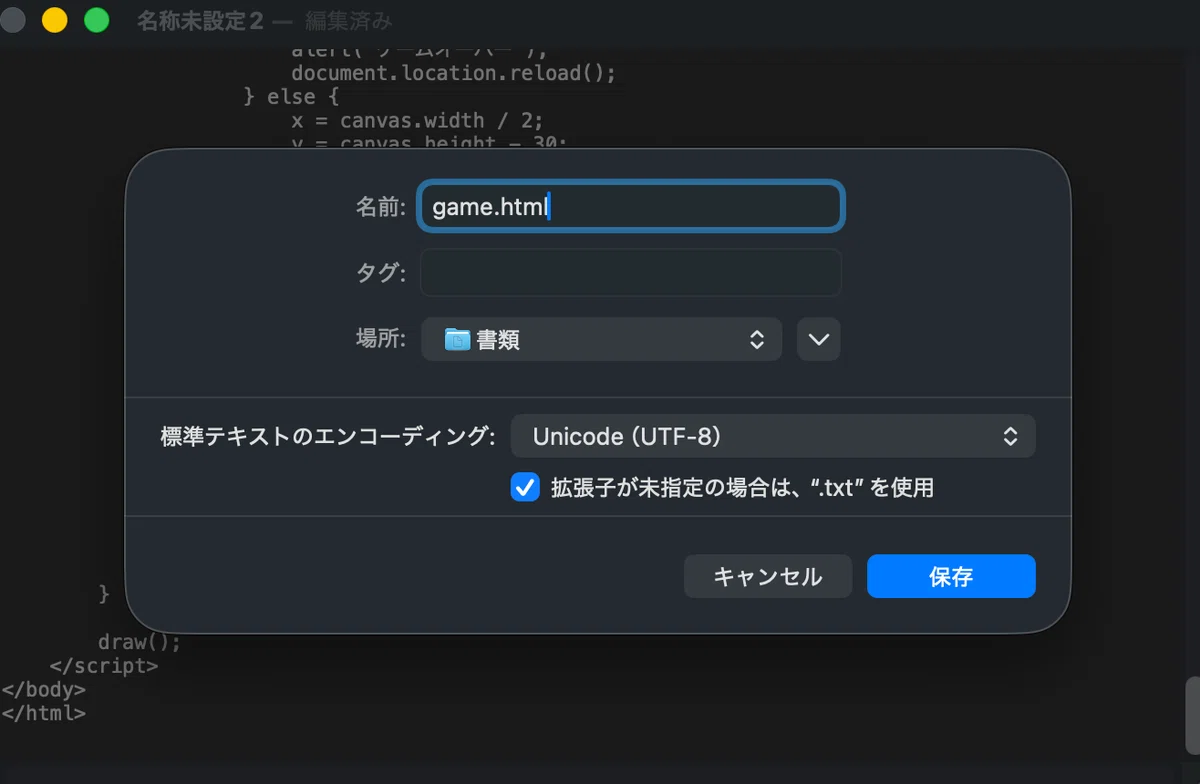The image size is (1200, 784).
Task: Click the closing </html> line in the editor
Action: click(x=43, y=714)
